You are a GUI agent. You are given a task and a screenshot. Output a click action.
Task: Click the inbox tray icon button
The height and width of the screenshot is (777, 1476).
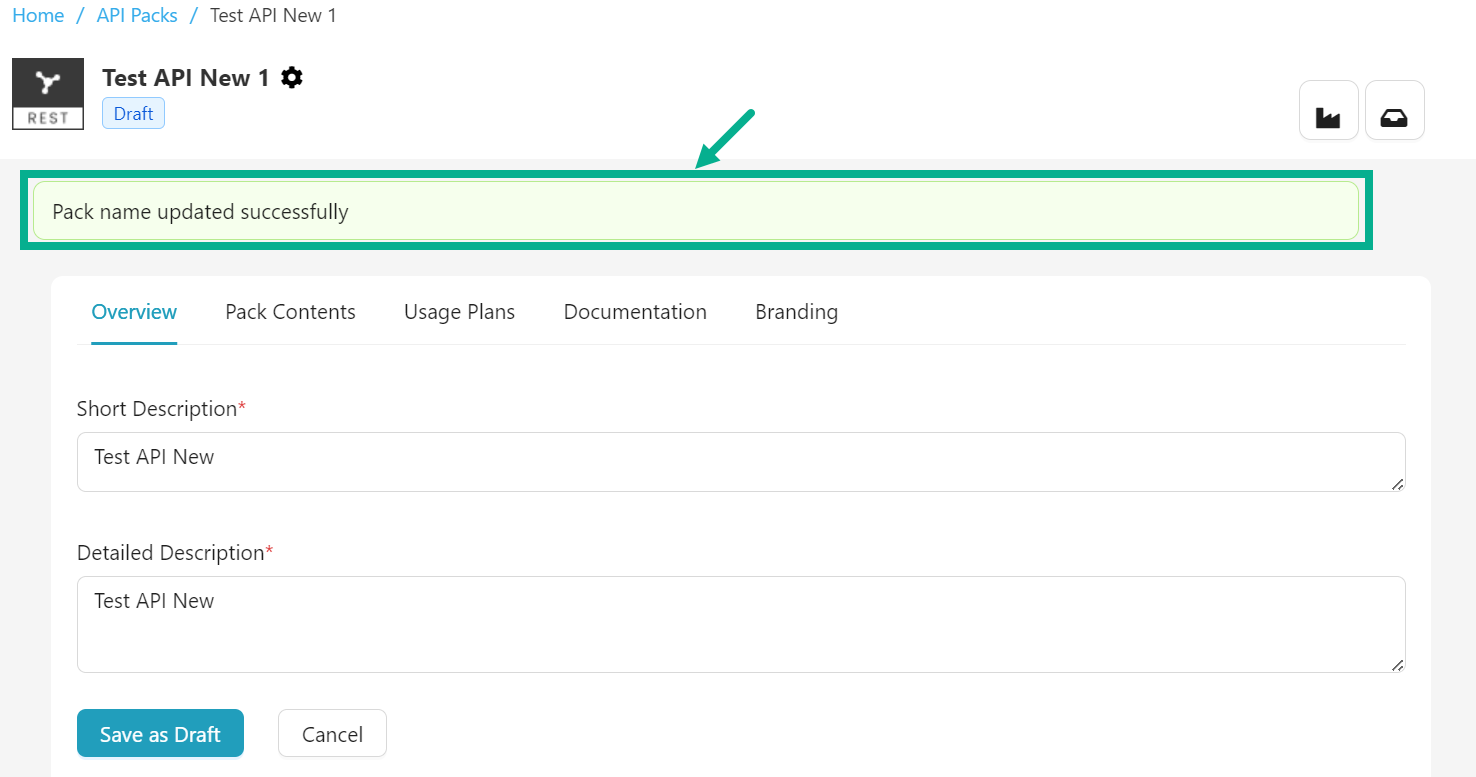coord(1394,110)
